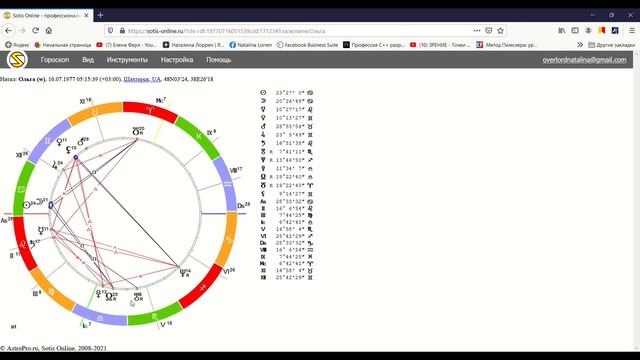Screen dimensions: 640x360
Task: Click the AstroPro.ru, Sotis Online copyright text
Action: [53, 348]
